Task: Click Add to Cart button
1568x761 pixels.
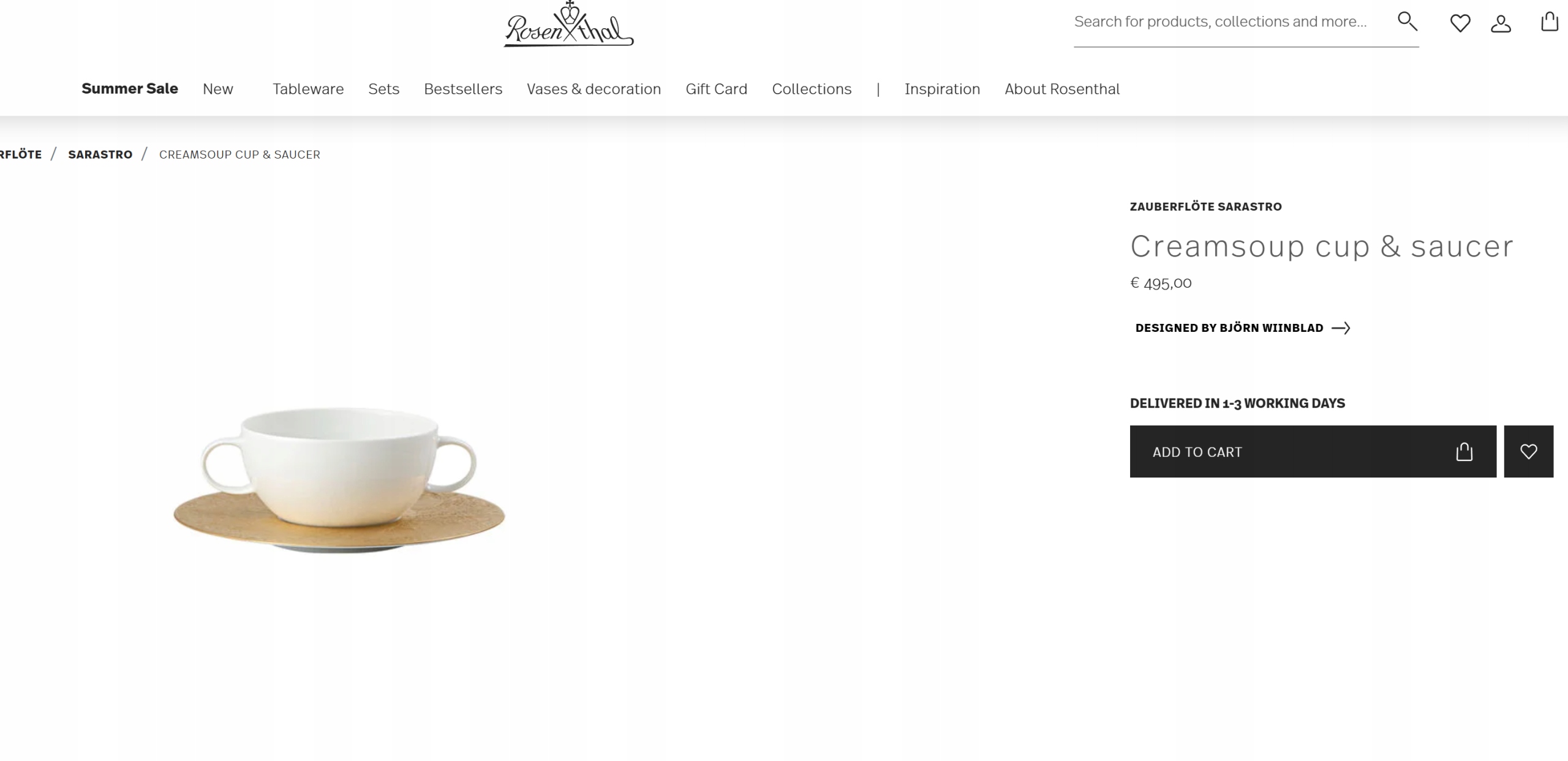Action: point(1313,451)
